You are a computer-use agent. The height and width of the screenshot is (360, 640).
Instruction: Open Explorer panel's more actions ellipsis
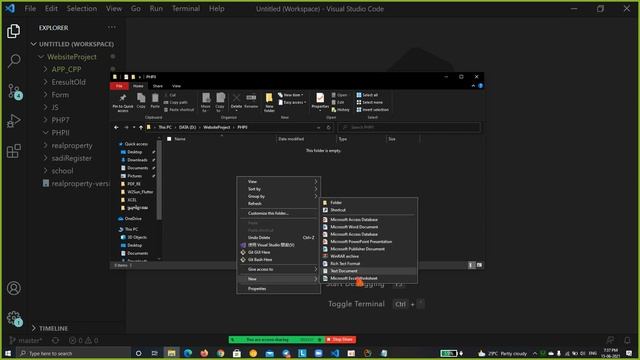coord(112,27)
